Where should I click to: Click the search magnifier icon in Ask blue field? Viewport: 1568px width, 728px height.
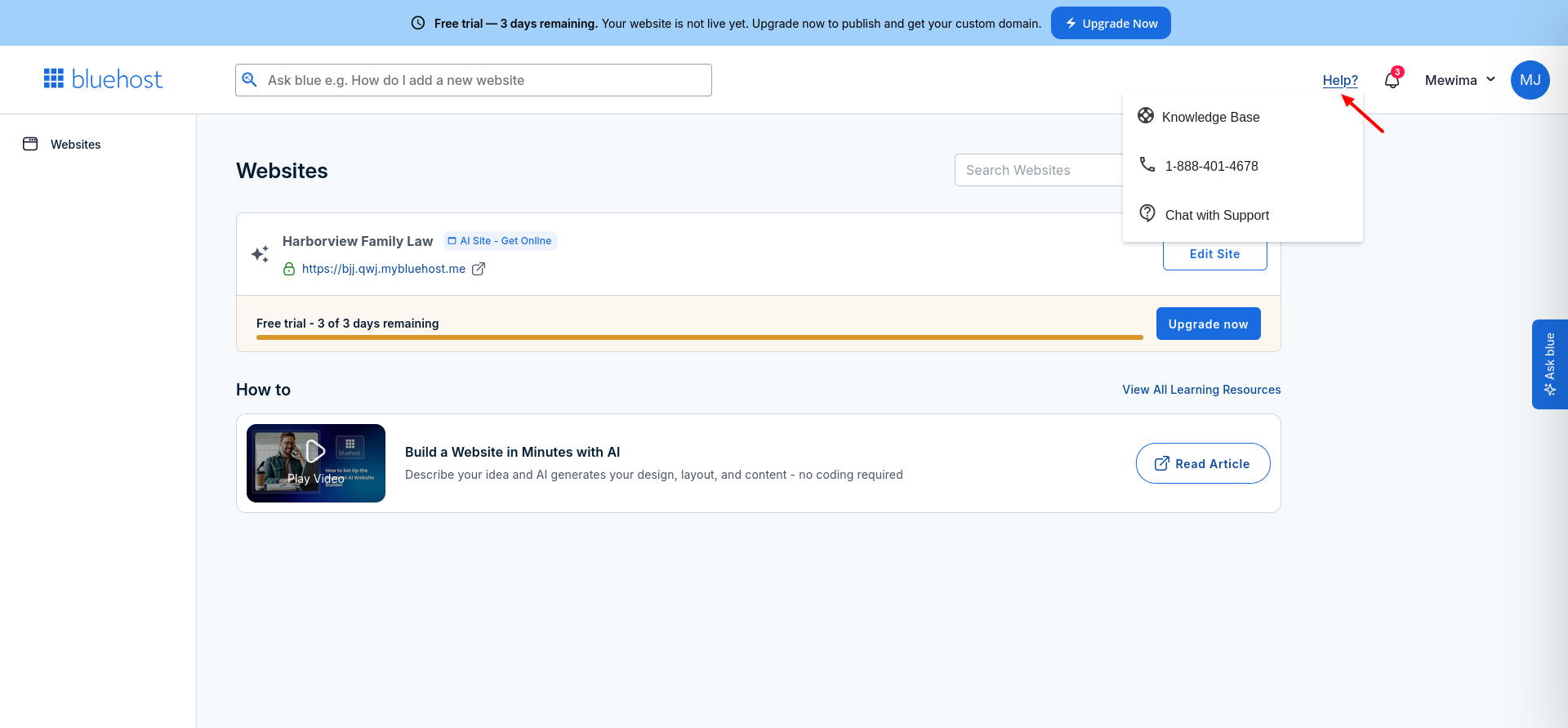[x=250, y=80]
